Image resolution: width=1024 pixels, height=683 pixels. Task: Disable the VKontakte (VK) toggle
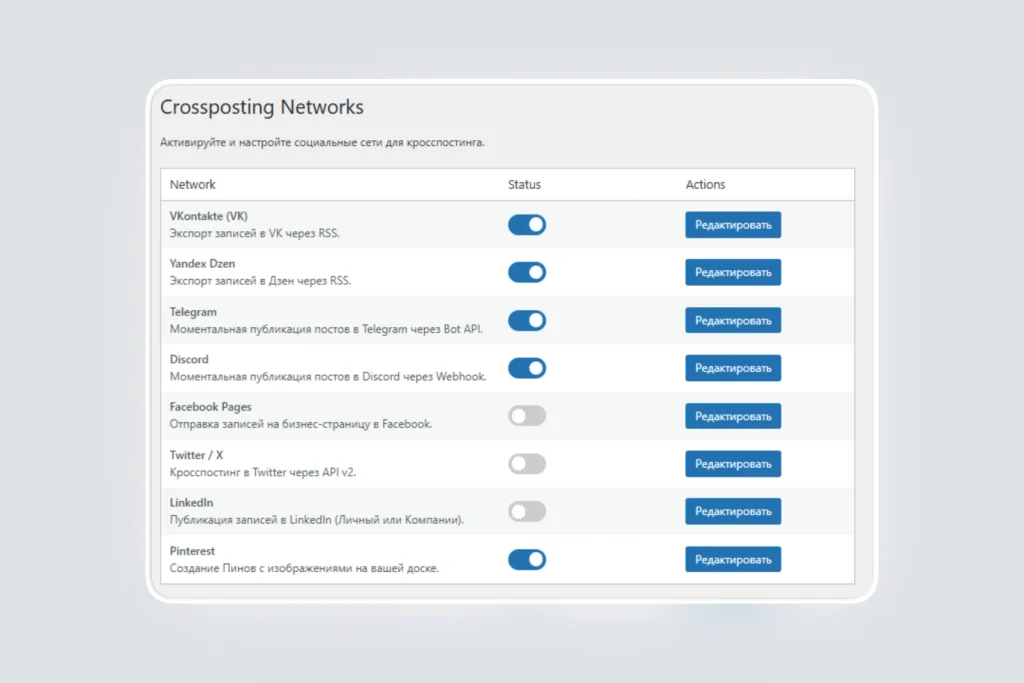526,225
